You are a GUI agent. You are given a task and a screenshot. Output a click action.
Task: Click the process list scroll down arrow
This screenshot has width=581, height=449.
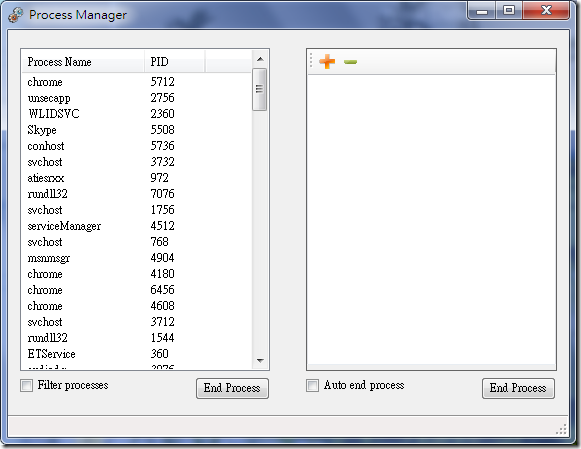pyautogui.click(x=260, y=360)
